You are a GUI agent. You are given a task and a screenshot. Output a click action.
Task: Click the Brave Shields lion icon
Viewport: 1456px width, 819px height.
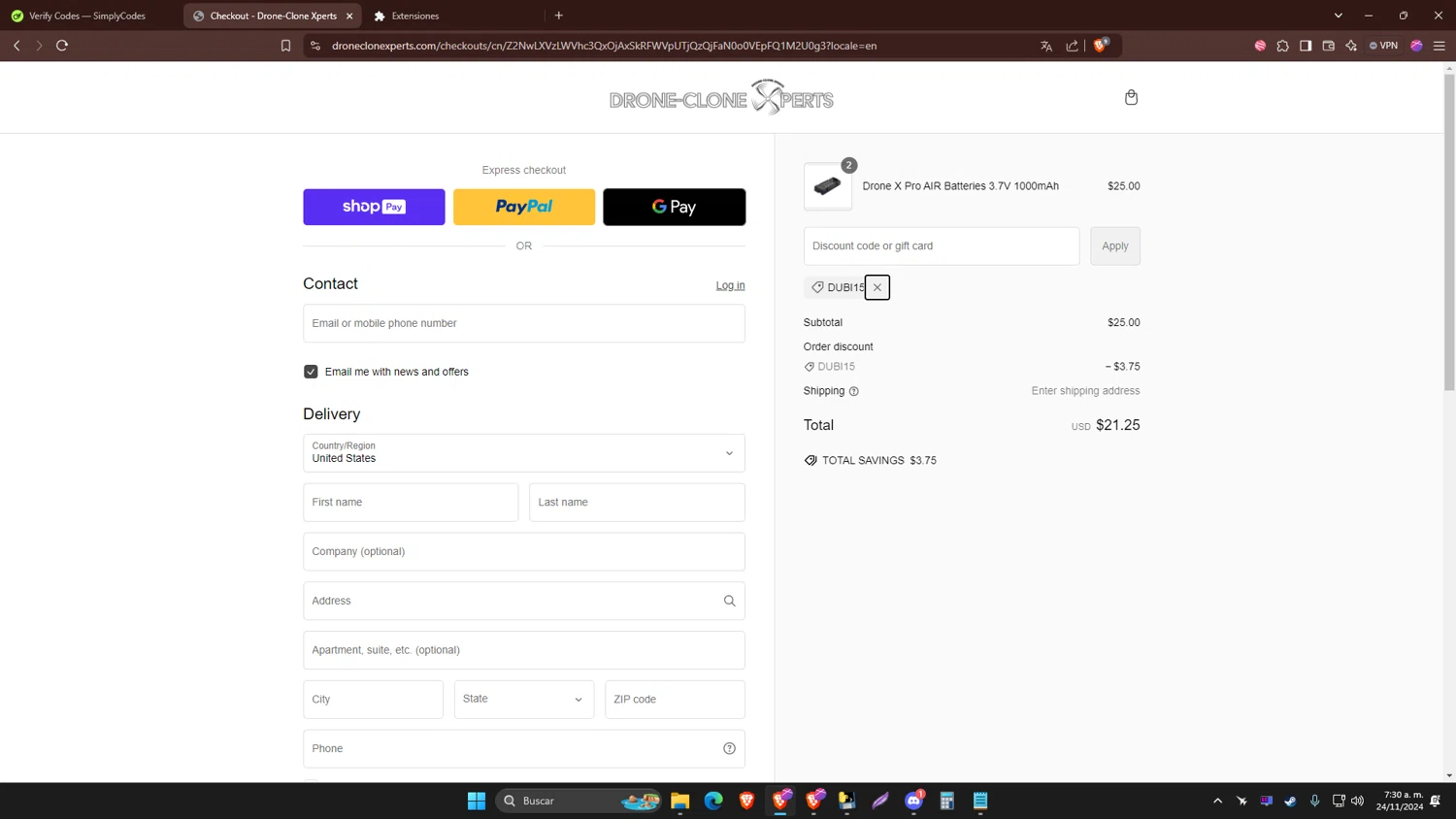(x=1100, y=46)
